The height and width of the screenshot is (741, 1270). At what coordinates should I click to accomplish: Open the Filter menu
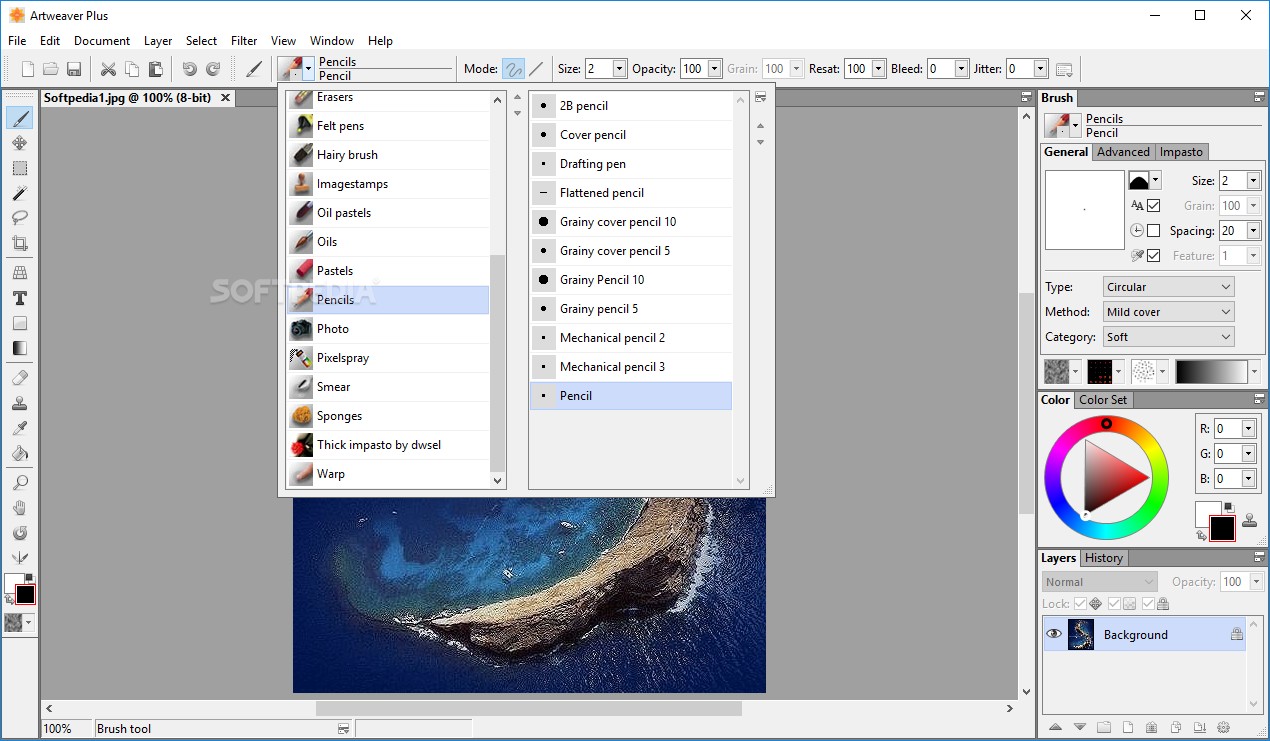[244, 41]
